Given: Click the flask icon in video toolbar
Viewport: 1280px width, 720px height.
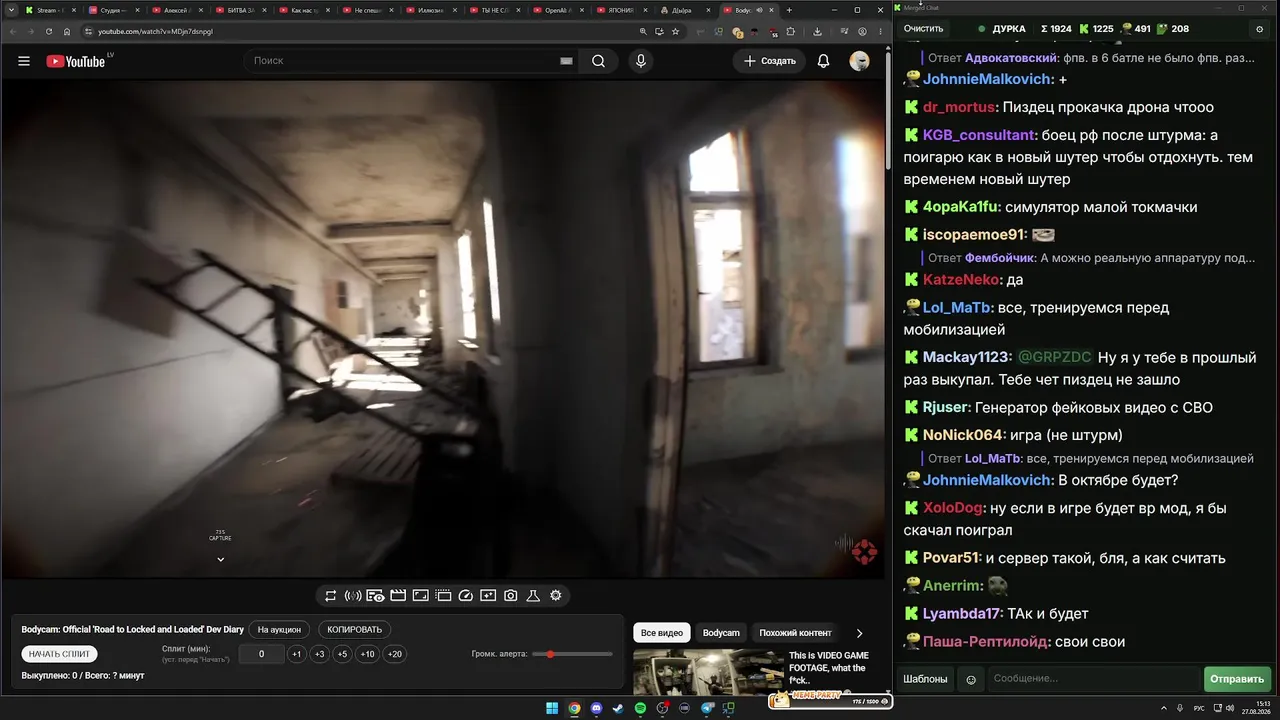Looking at the screenshot, I should pos(533,596).
